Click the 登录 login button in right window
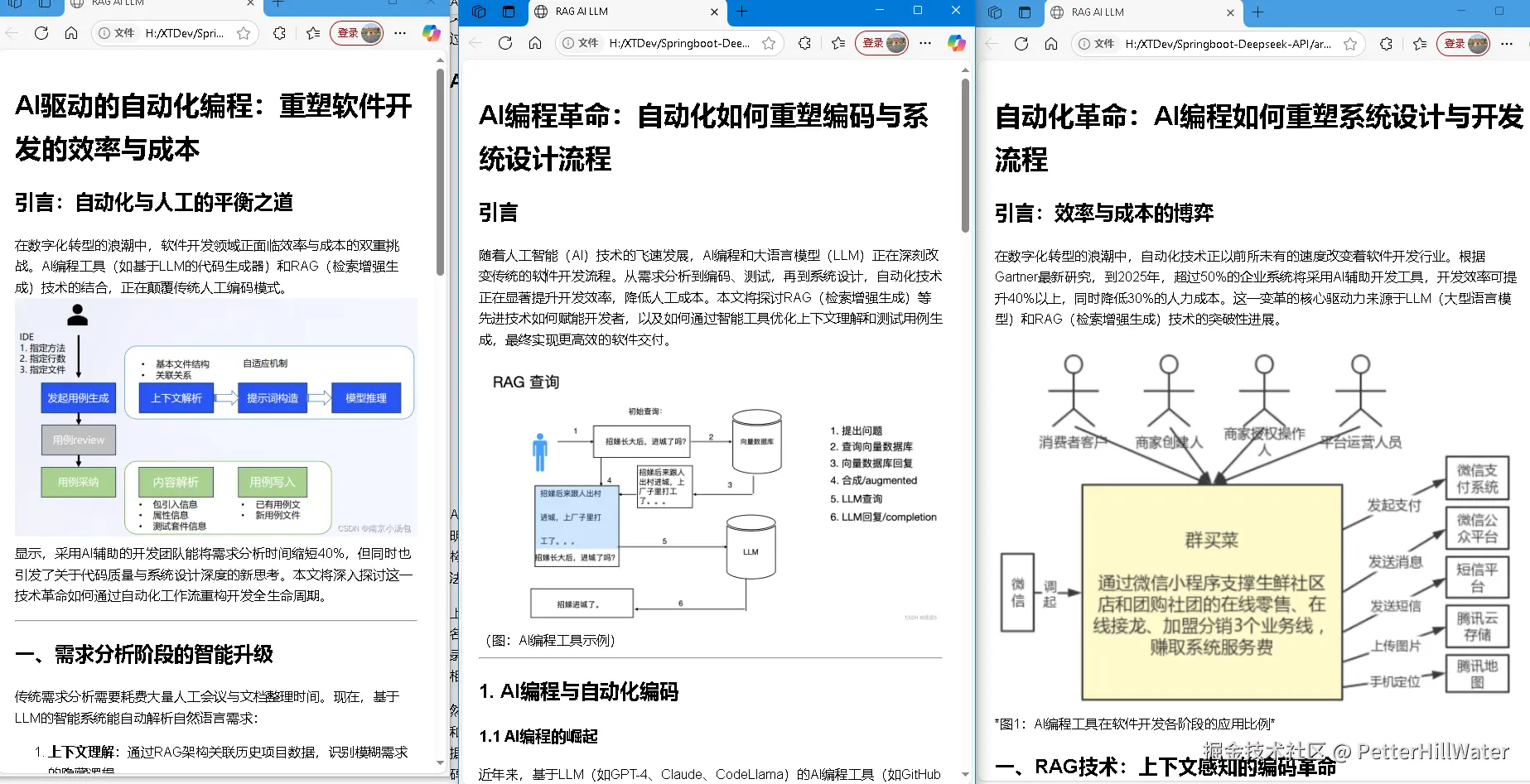Screen dimensions: 1530x784 point(1464,44)
